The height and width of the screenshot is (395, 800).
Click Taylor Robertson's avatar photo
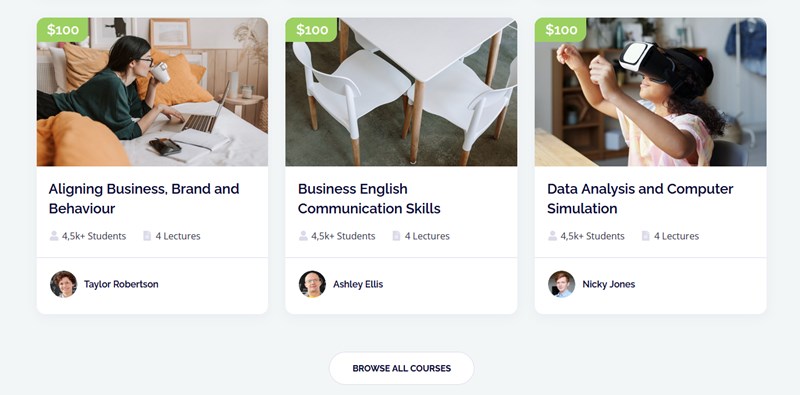point(63,284)
